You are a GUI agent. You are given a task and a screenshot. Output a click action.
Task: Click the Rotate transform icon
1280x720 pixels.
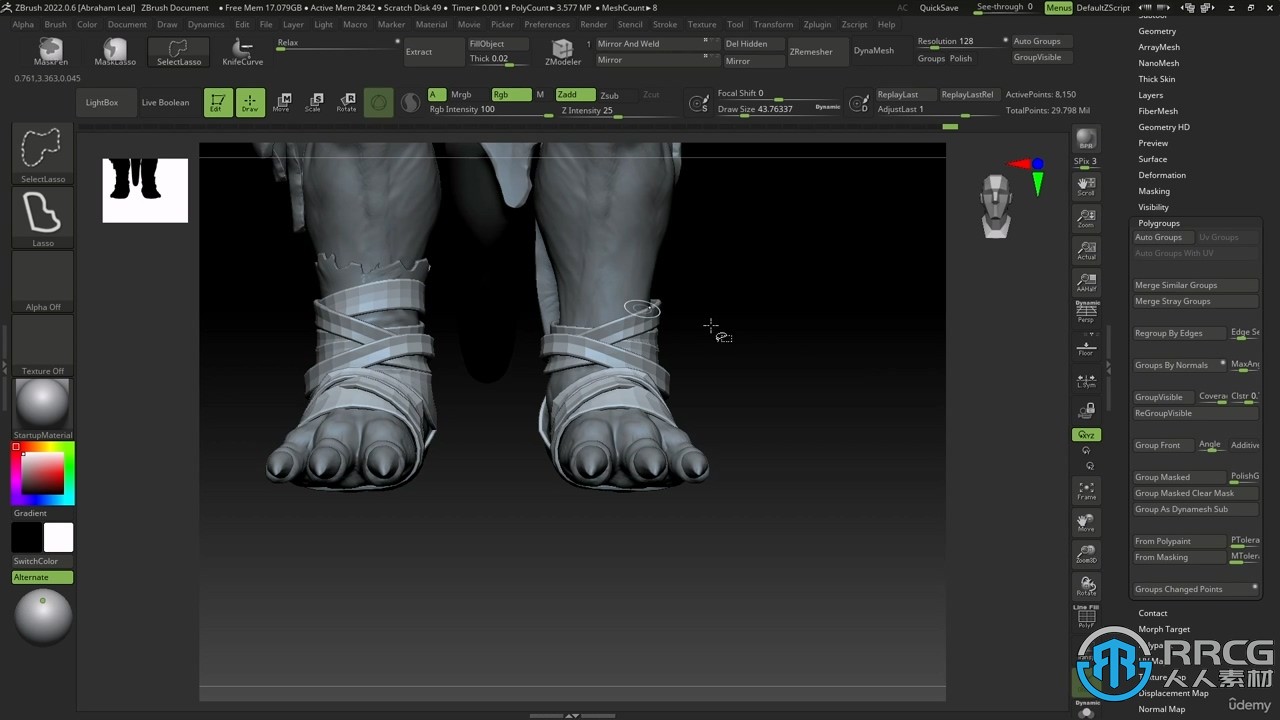[x=346, y=102]
